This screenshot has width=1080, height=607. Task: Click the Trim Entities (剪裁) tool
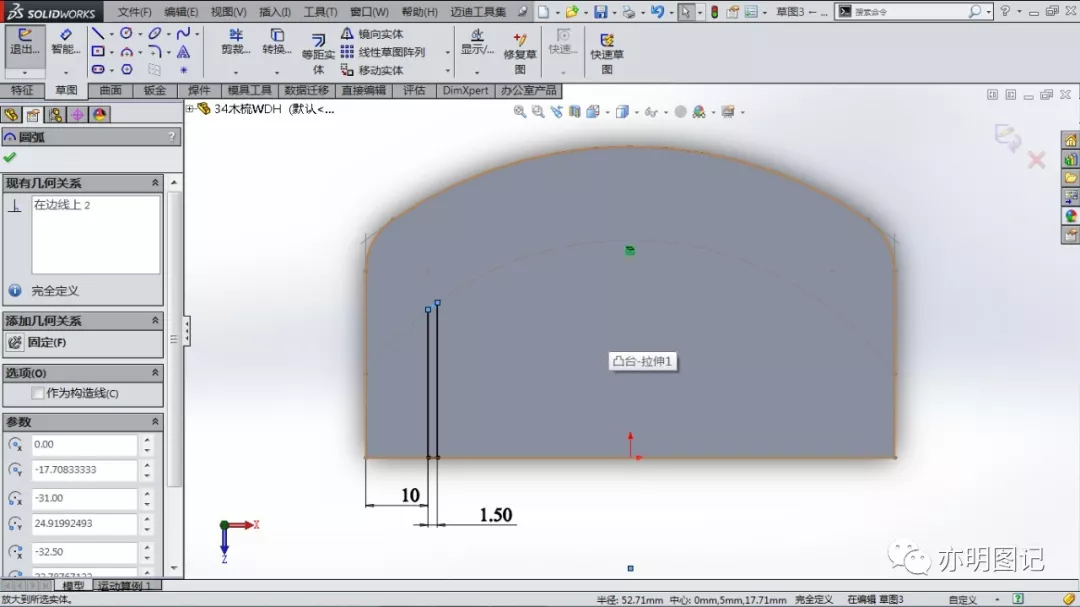[x=236, y=42]
